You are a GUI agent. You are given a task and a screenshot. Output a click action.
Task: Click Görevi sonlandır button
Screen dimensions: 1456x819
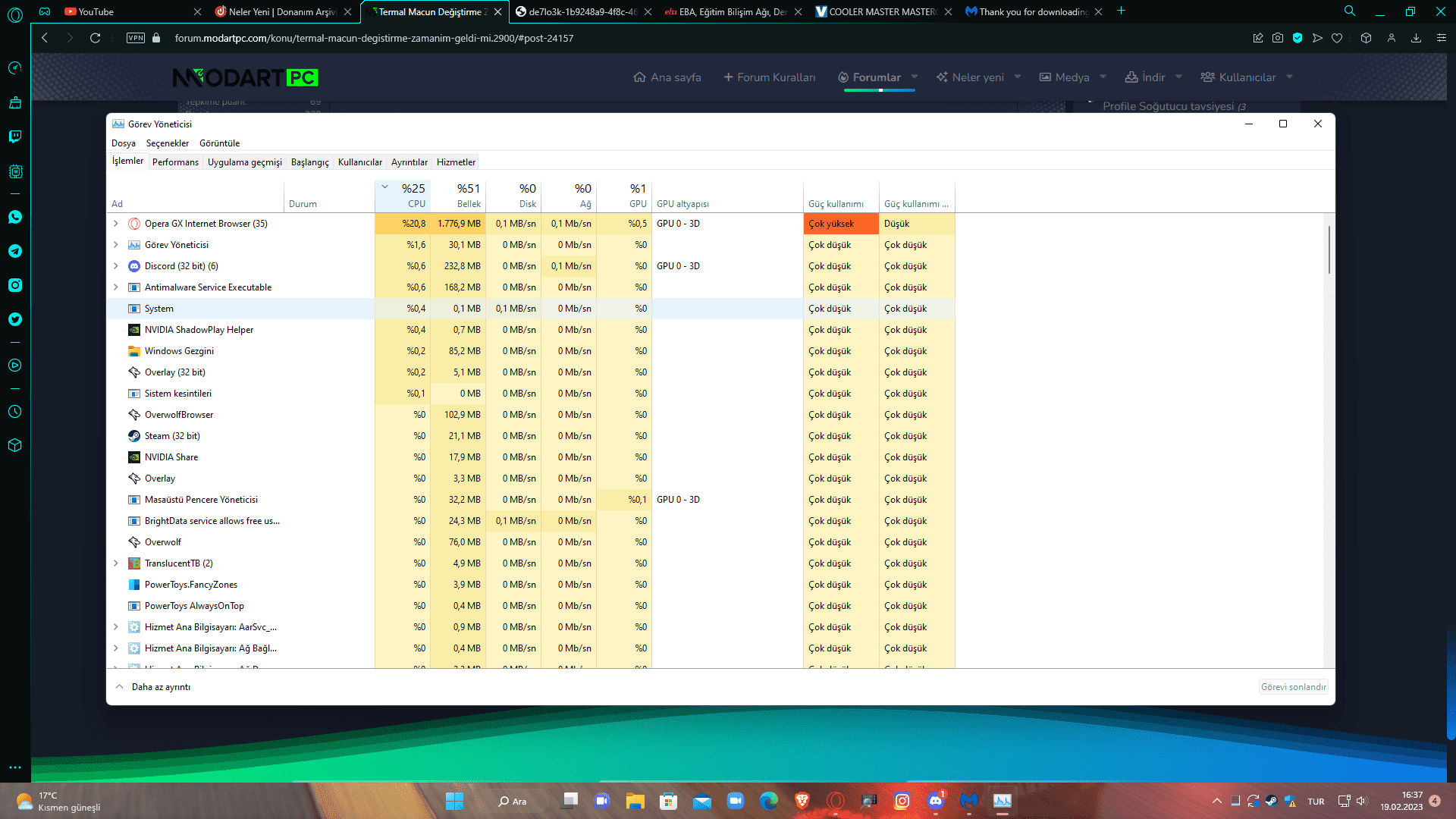point(1293,687)
